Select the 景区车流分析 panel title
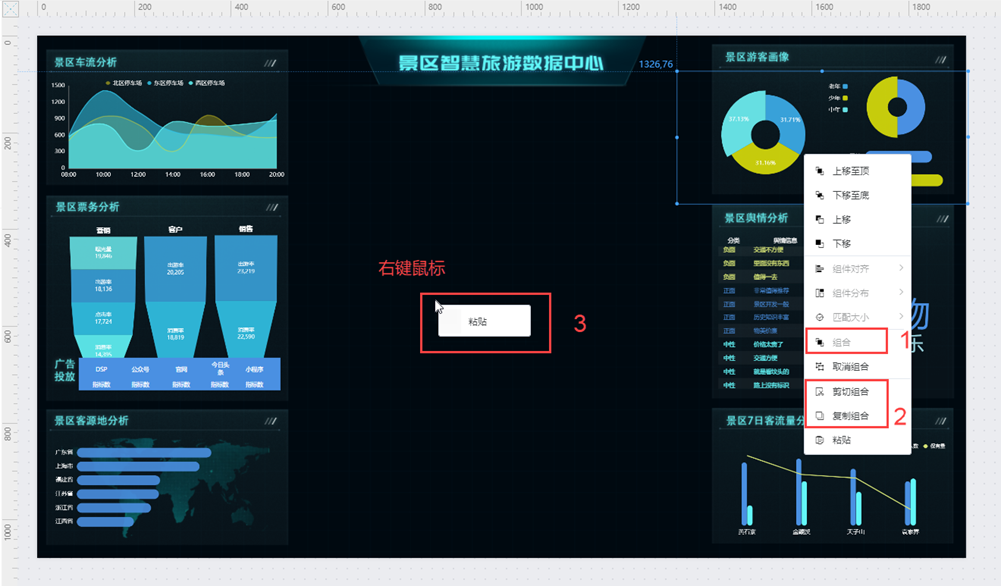 (86, 63)
